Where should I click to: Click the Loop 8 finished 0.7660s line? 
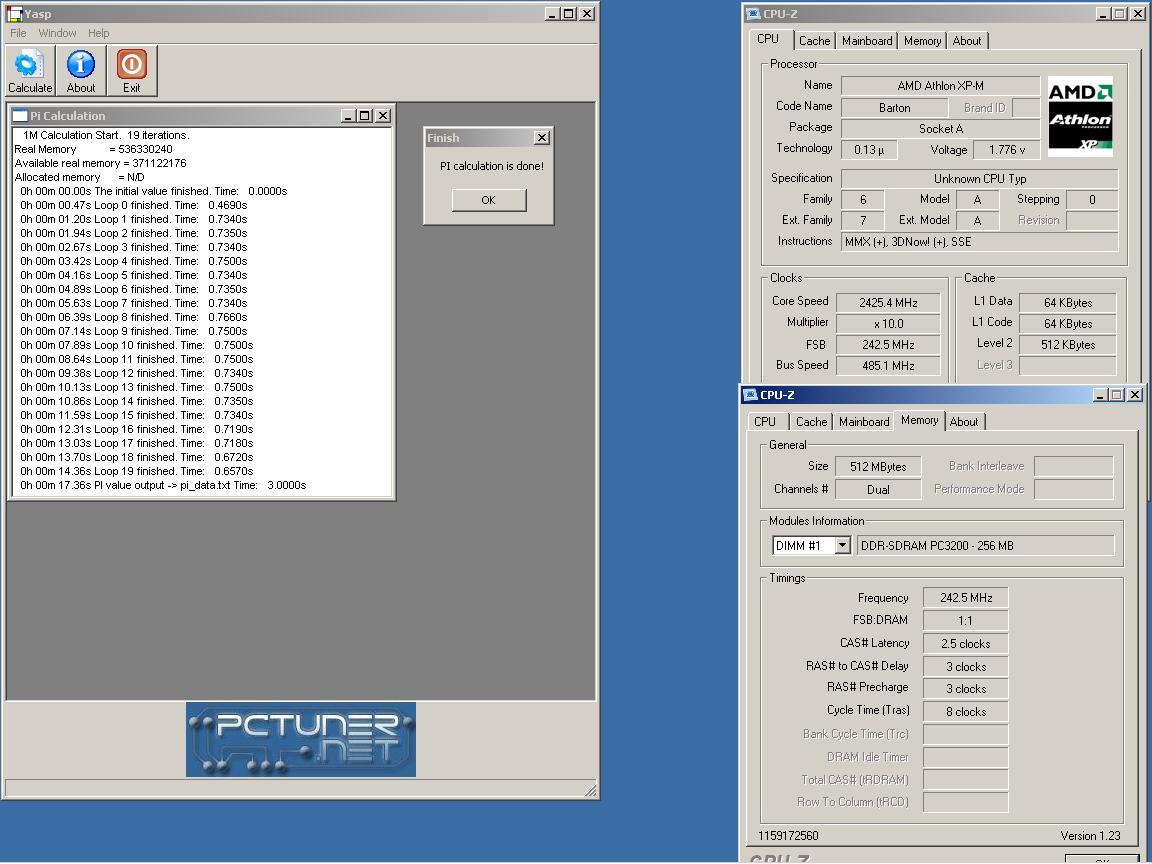[134, 317]
